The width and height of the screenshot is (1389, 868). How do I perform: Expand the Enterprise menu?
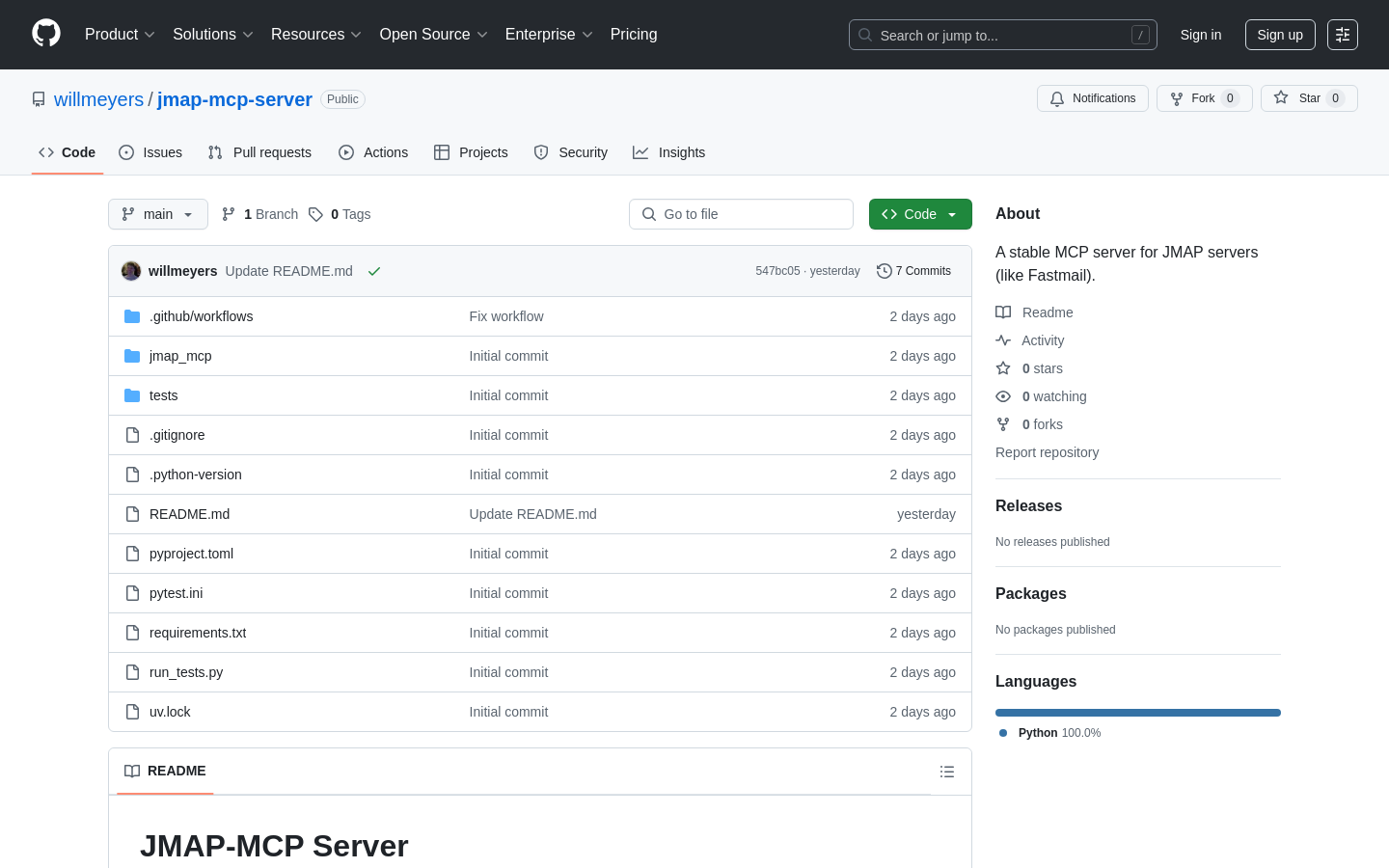pos(549,35)
